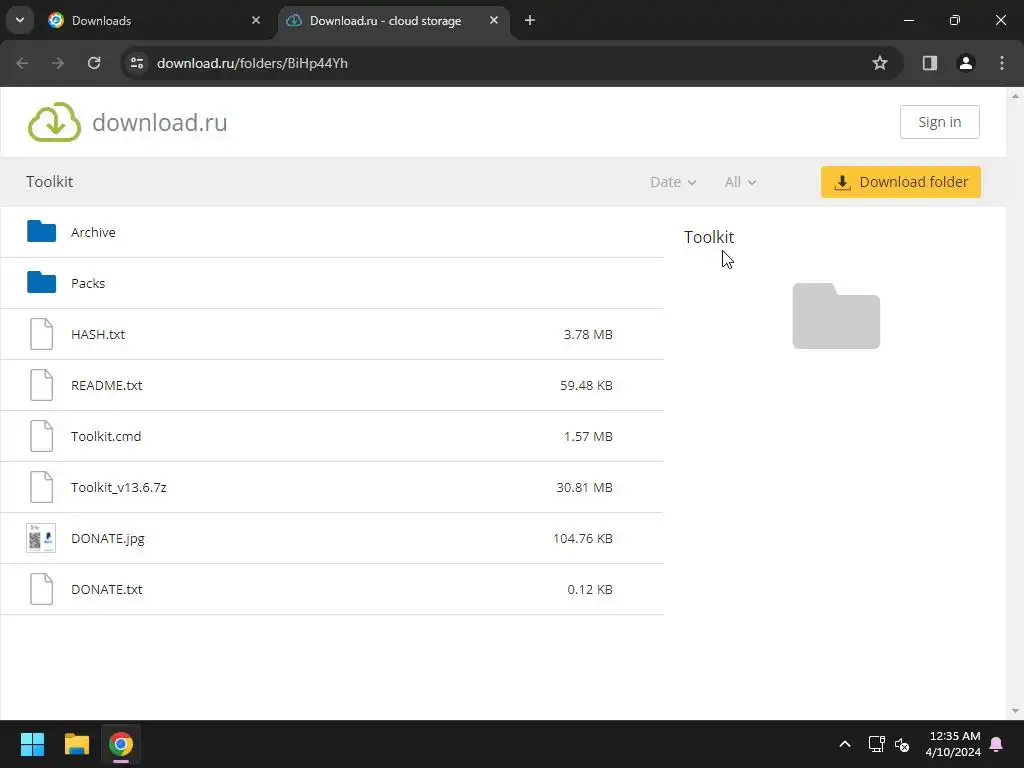The width and height of the screenshot is (1024, 768).
Task: Select the Toolkit_v13.6.7z file name
Action: coord(119,487)
